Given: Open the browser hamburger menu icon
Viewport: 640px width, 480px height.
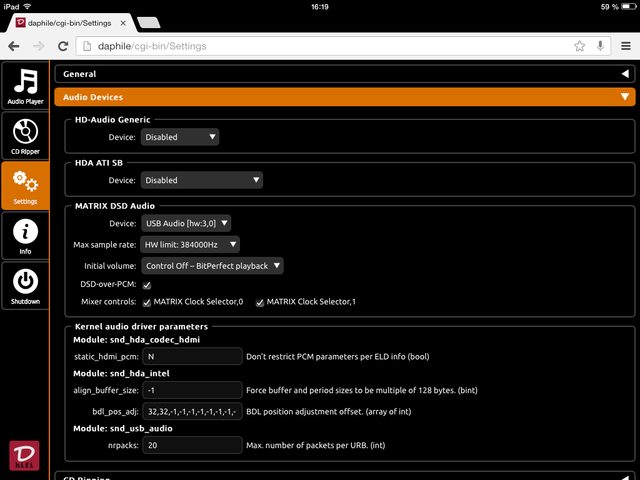Looking at the screenshot, I should (626, 46).
